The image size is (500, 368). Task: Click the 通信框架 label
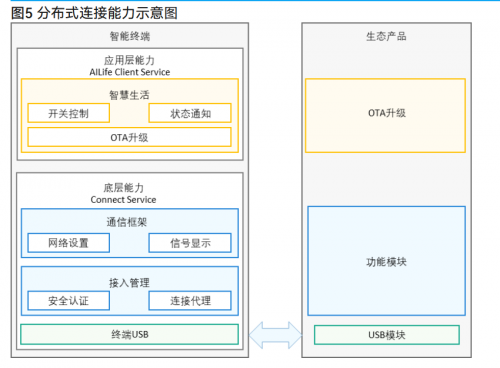pos(127,222)
